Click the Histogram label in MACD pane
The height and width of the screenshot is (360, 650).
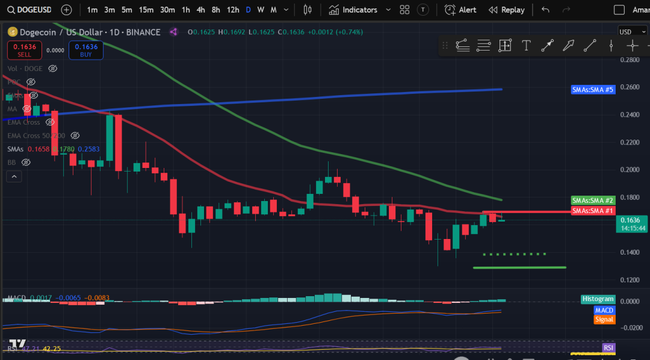598,299
